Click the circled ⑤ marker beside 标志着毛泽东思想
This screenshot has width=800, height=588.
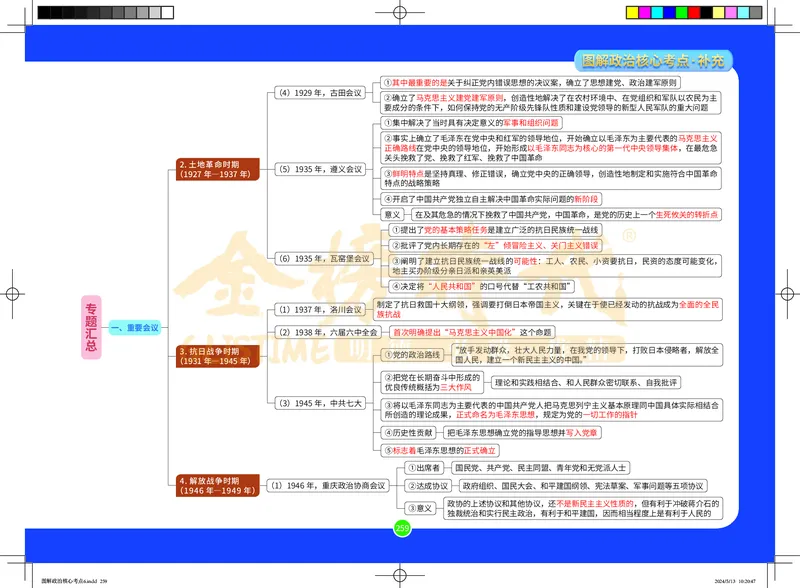point(389,450)
